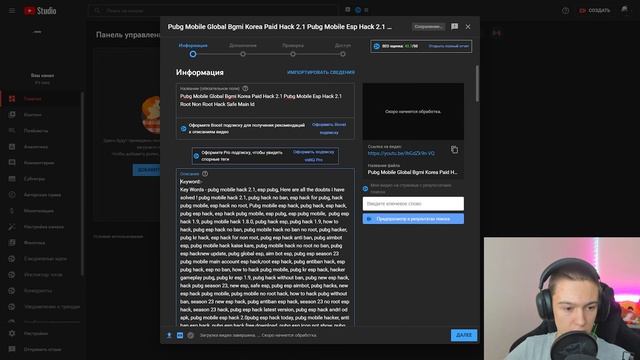Click the Сохранение status button in dialog header
Image resolution: width=640 pixels, height=360 pixels.
point(428,27)
